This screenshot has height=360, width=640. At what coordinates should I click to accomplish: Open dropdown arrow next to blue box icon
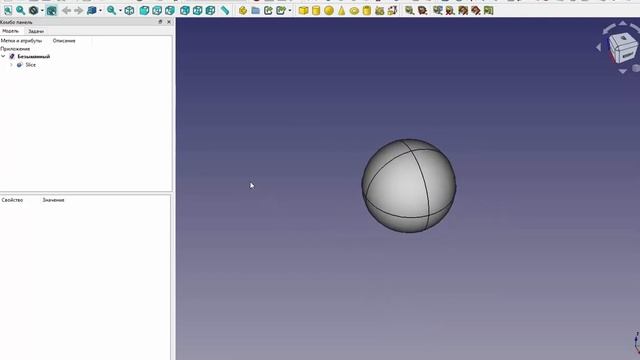(x=100, y=11)
